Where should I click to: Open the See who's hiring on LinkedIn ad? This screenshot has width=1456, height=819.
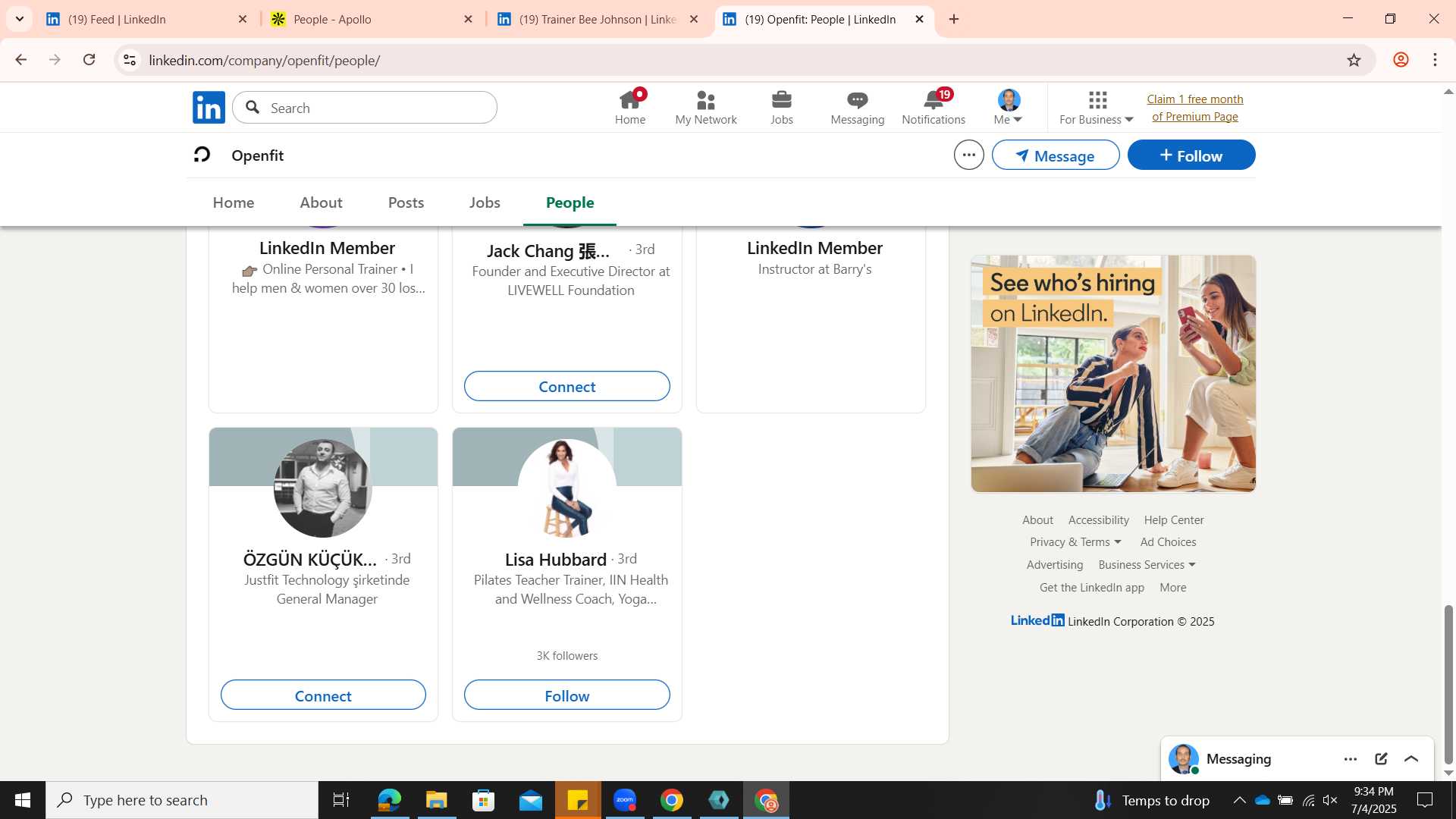tap(1112, 374)
